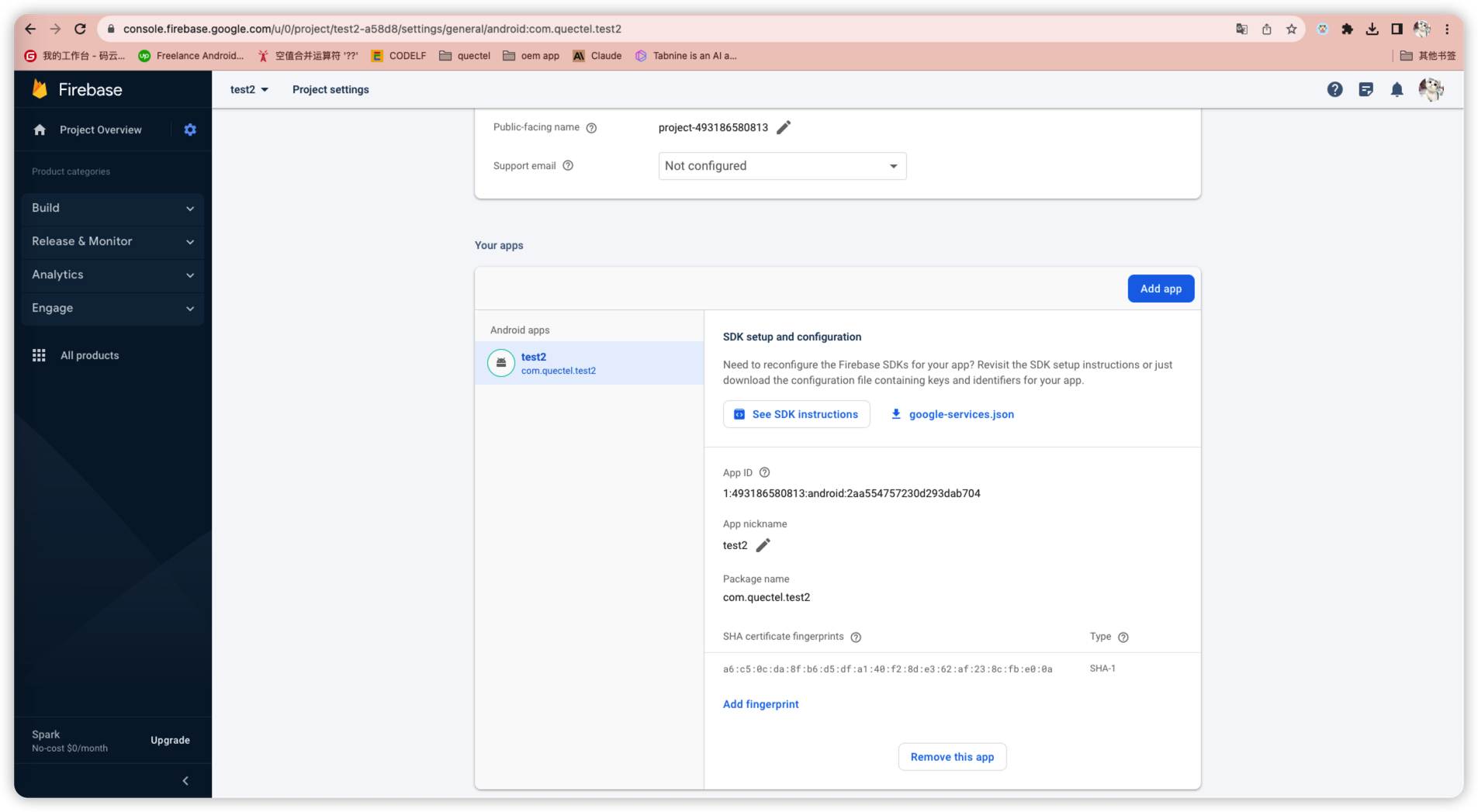Viewport: 1478px width, 812px height.
Task: Click help icon next to Public-facing name
Action: 591,128
